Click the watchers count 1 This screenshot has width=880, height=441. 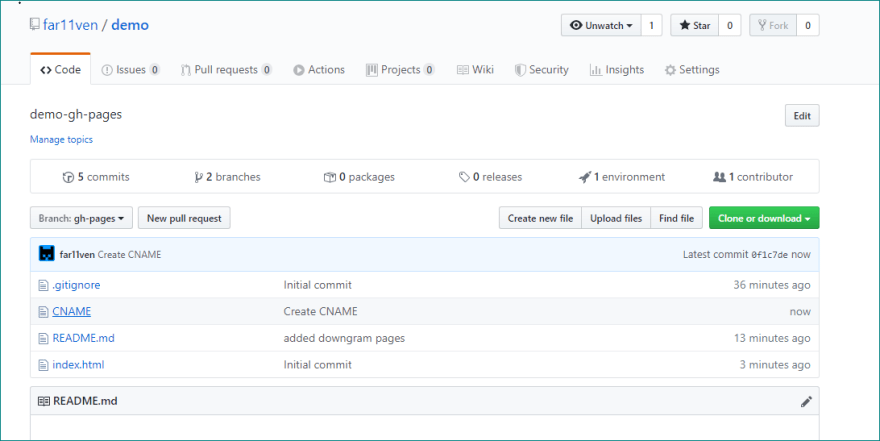(x=652, y=25)
